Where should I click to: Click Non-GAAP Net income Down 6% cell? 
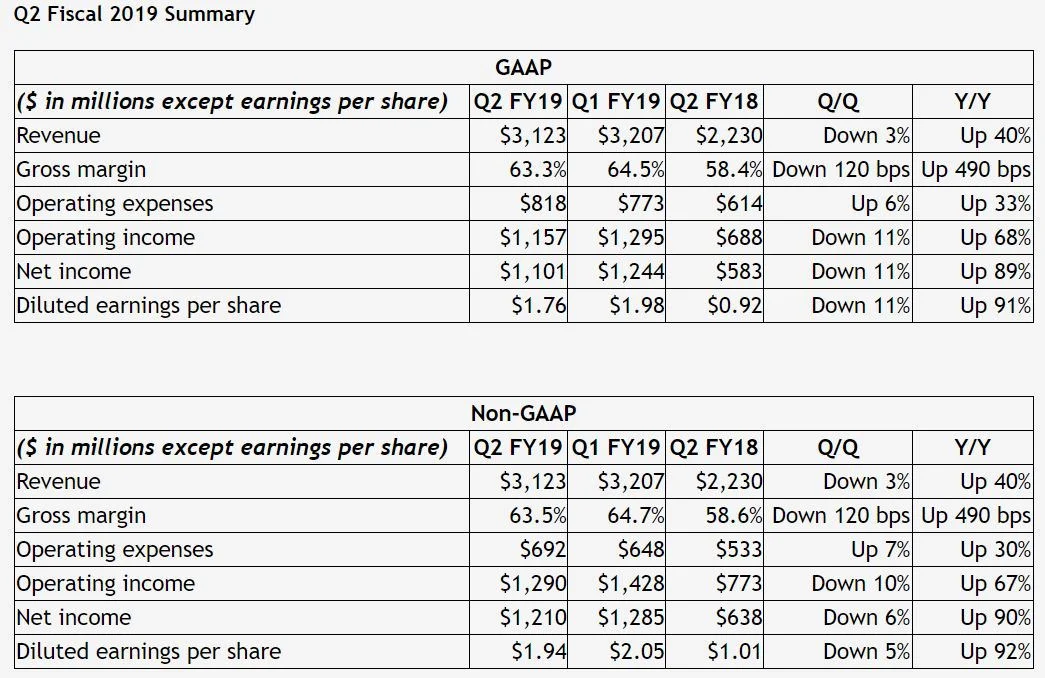[x=838, y=617]
